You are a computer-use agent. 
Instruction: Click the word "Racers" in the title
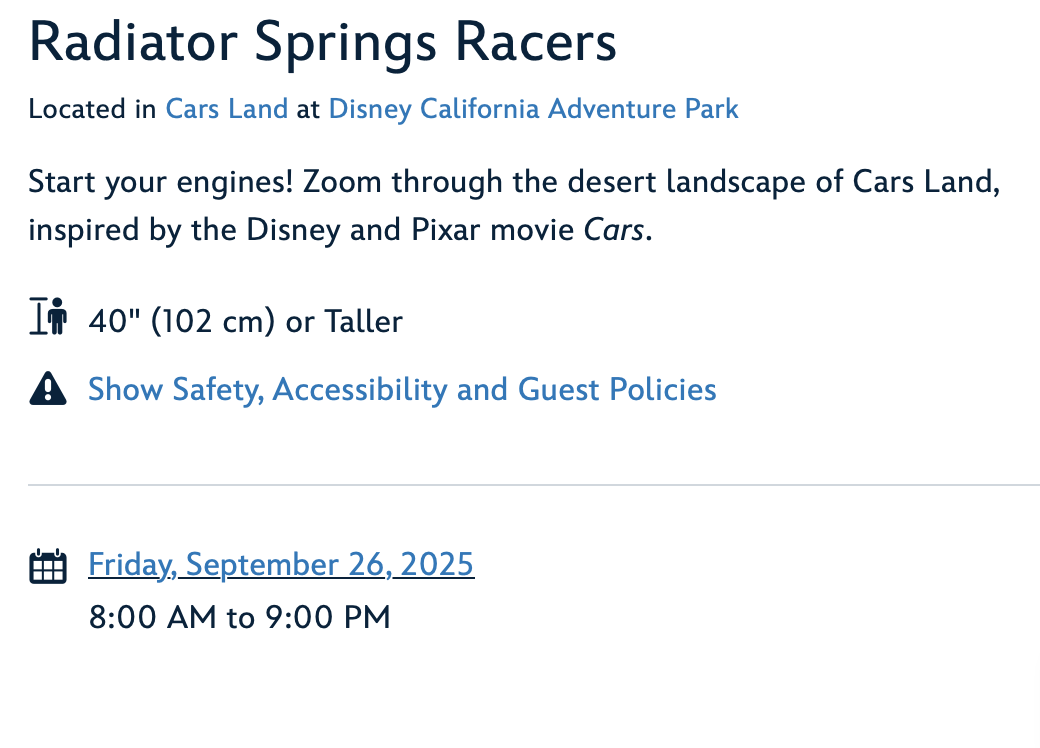(x=536, y=42)
